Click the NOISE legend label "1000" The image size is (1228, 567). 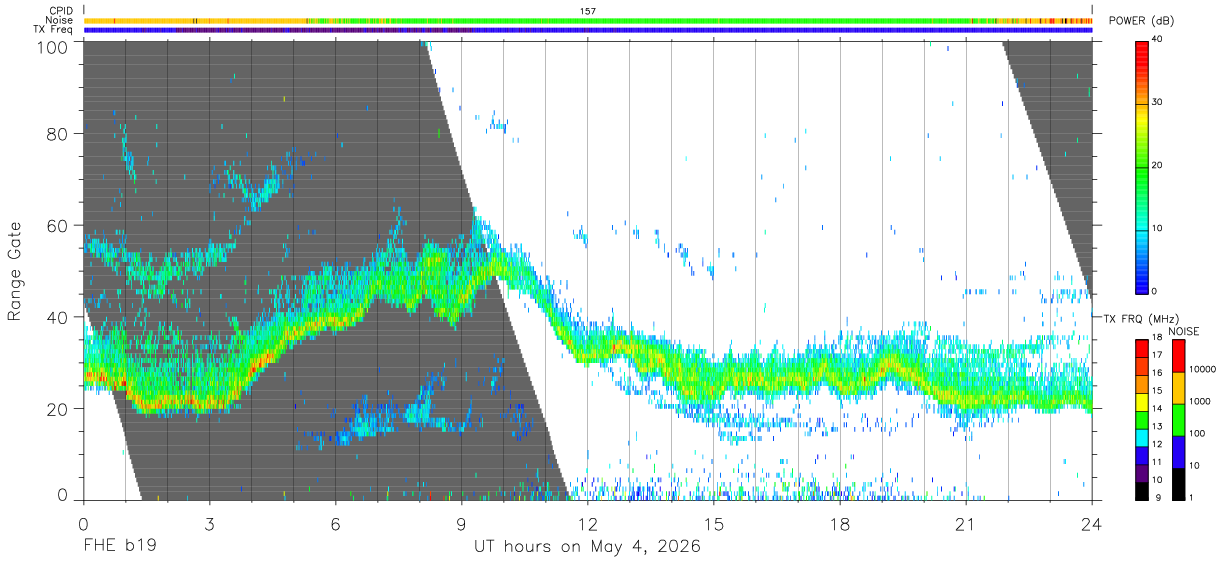click(x=1199, y=401)
